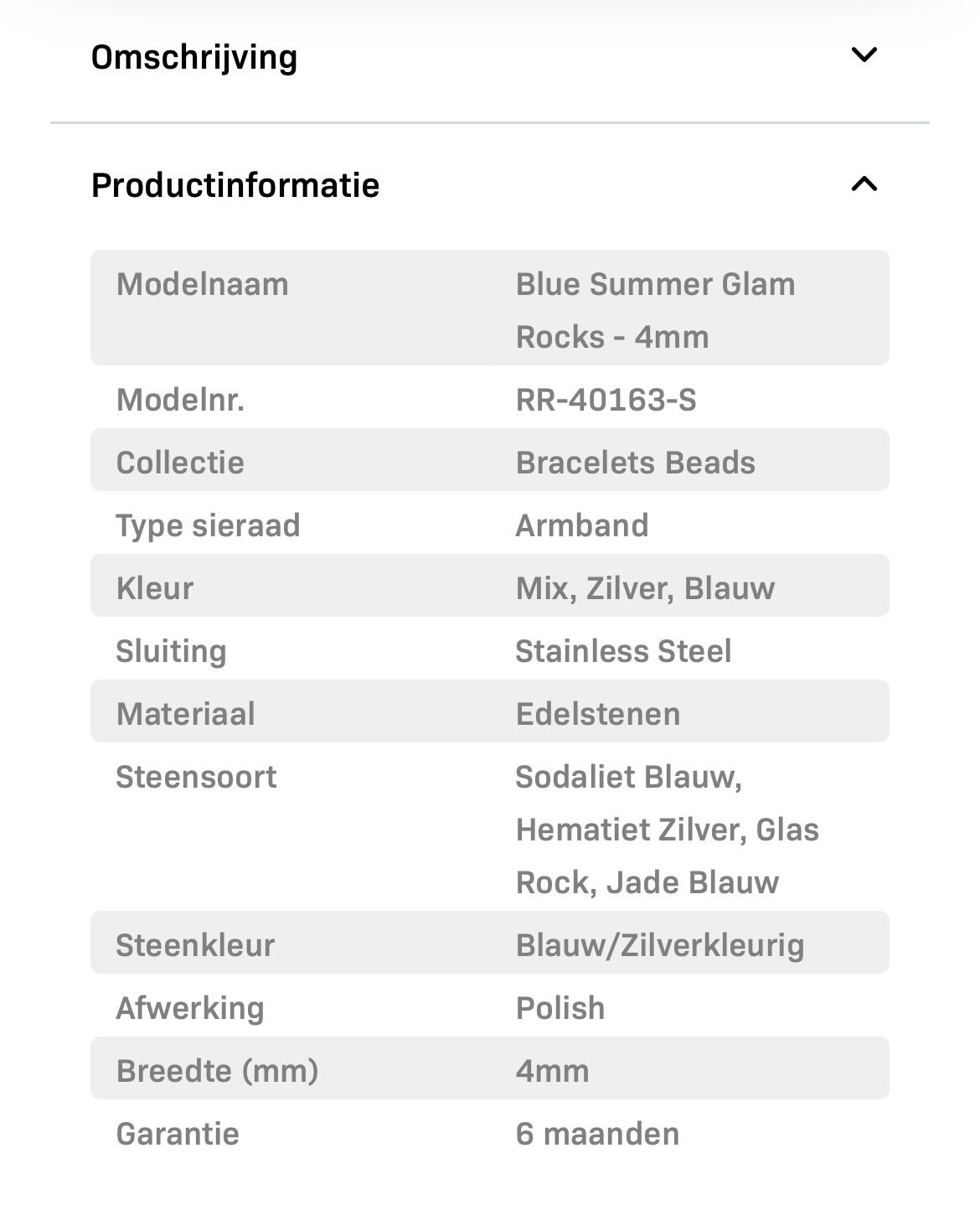Viewport: 980px width, 1210px height.
Task: Click the Bracelets Beads collection value
Action: (x=636, y=463)
